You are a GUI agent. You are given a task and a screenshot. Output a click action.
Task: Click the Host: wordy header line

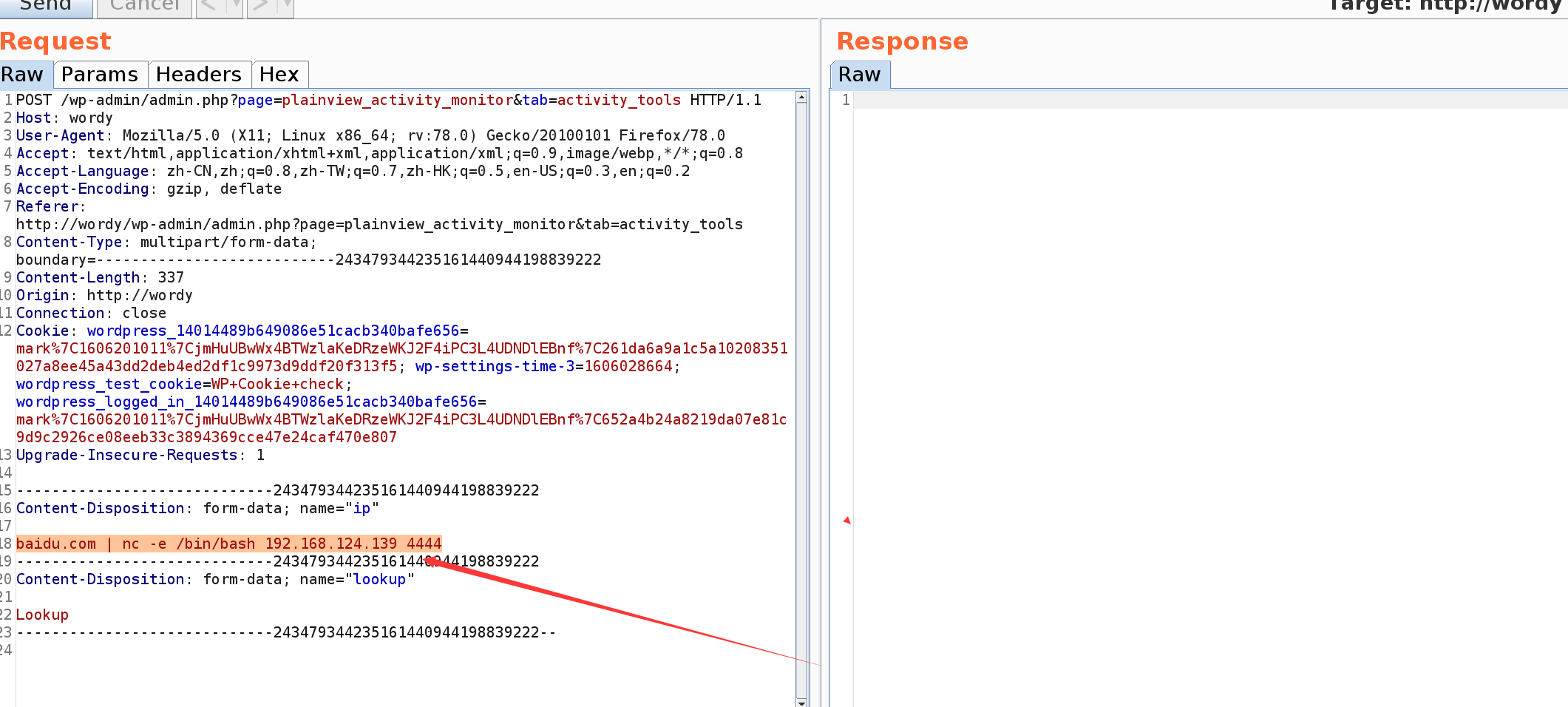(x=64, y=118)
